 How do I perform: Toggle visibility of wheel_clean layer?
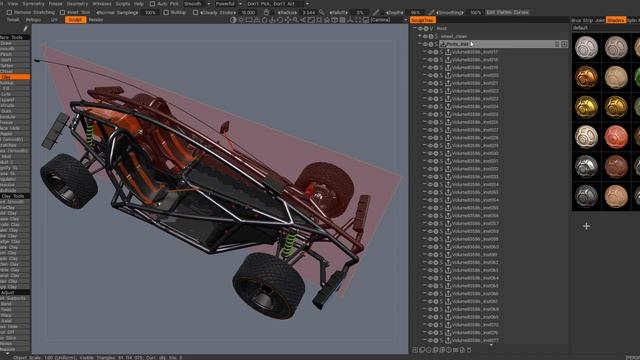425,36
